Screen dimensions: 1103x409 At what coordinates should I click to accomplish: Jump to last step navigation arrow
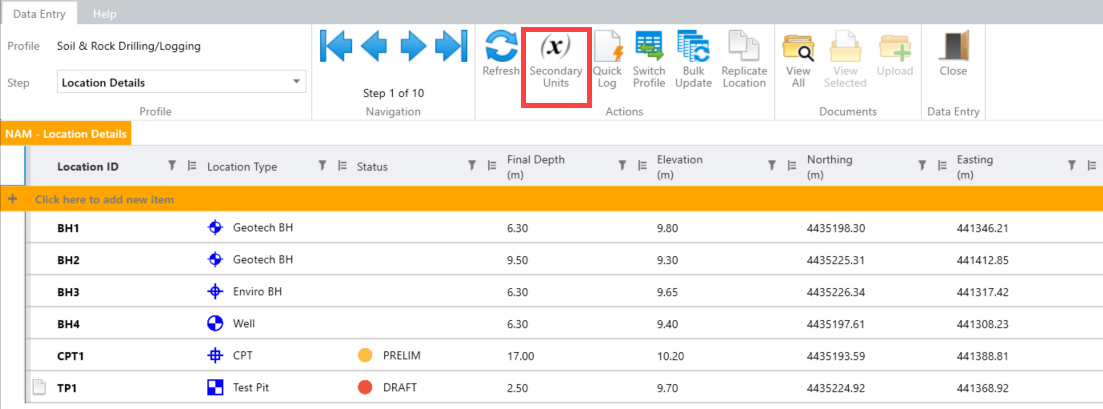(x=451, y=47)
